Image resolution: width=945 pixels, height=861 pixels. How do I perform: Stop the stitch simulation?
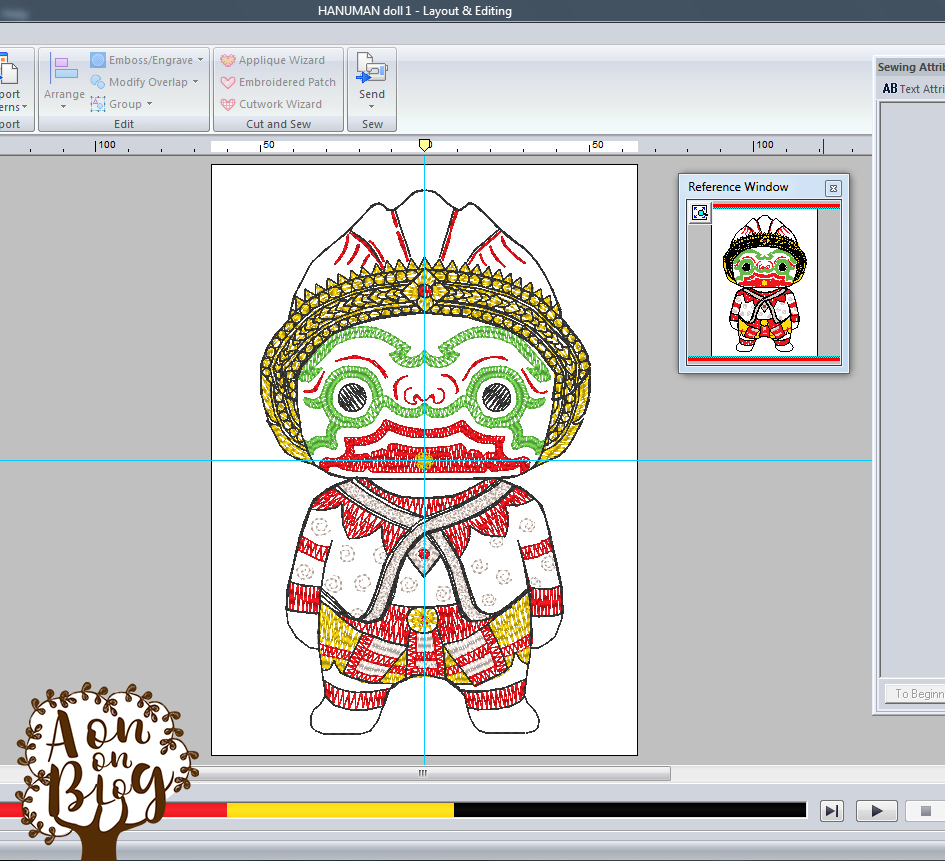[926, 811]
